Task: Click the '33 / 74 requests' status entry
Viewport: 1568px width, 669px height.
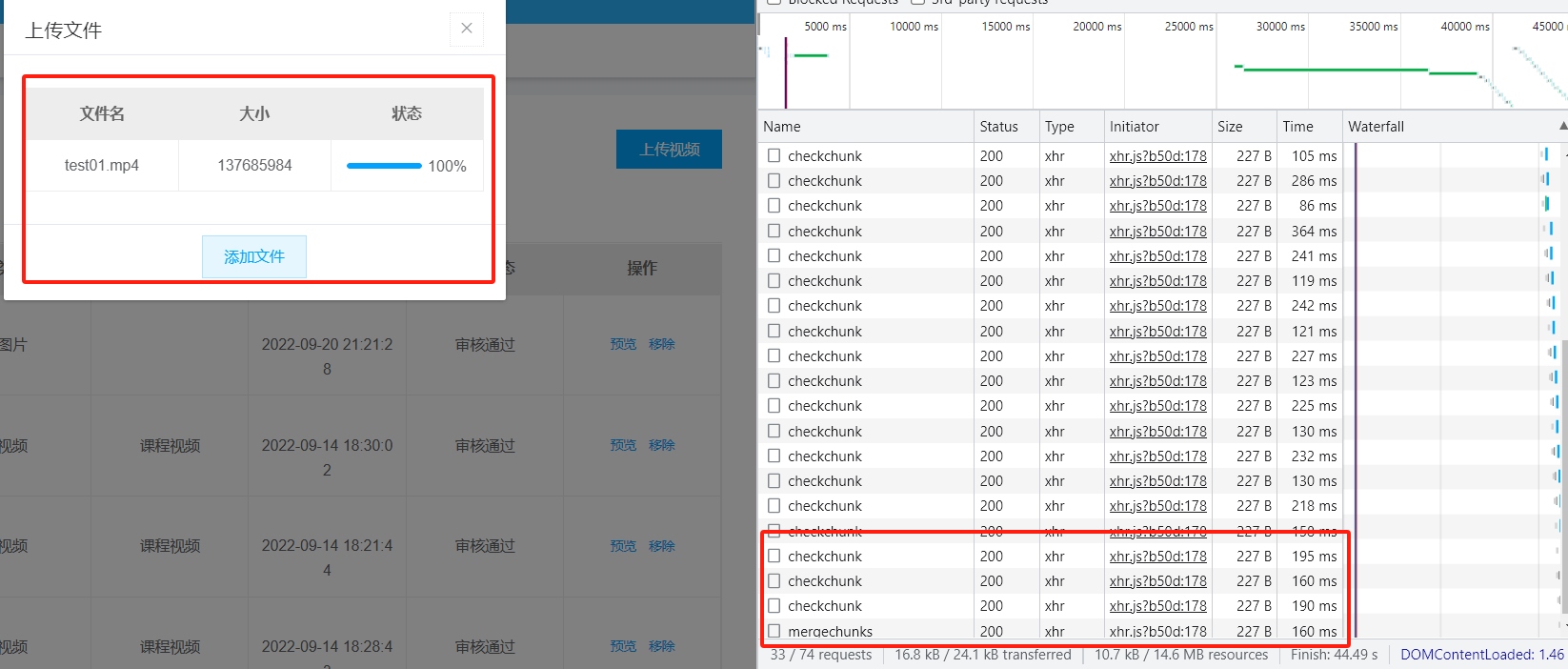Action: tap(820, 655)
